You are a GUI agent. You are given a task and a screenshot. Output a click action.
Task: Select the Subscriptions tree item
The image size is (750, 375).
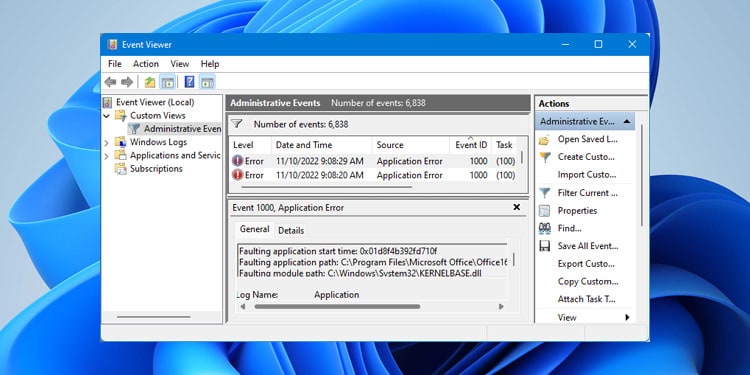156,168
